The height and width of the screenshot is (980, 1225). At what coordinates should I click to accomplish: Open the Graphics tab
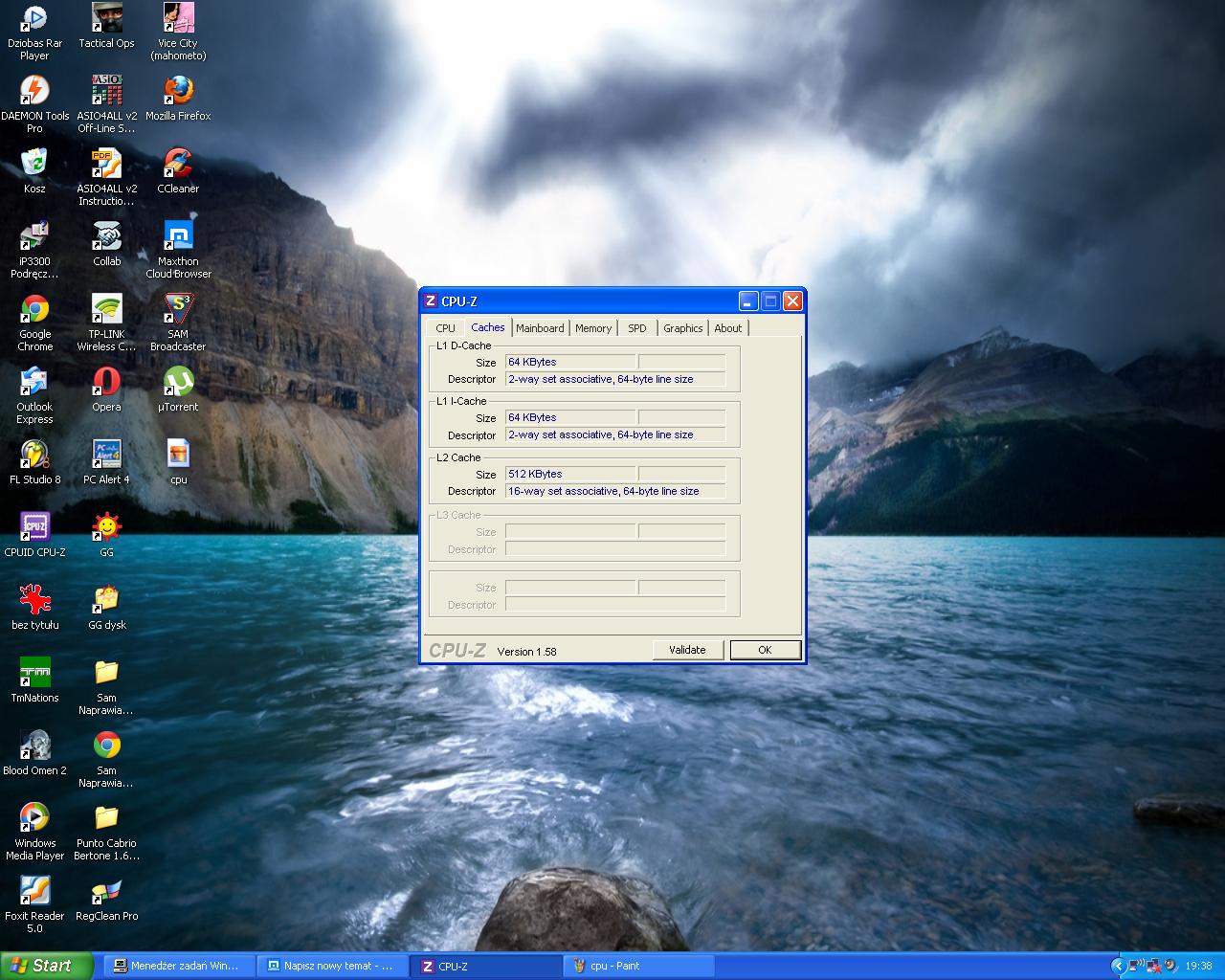tap(682, 328)
